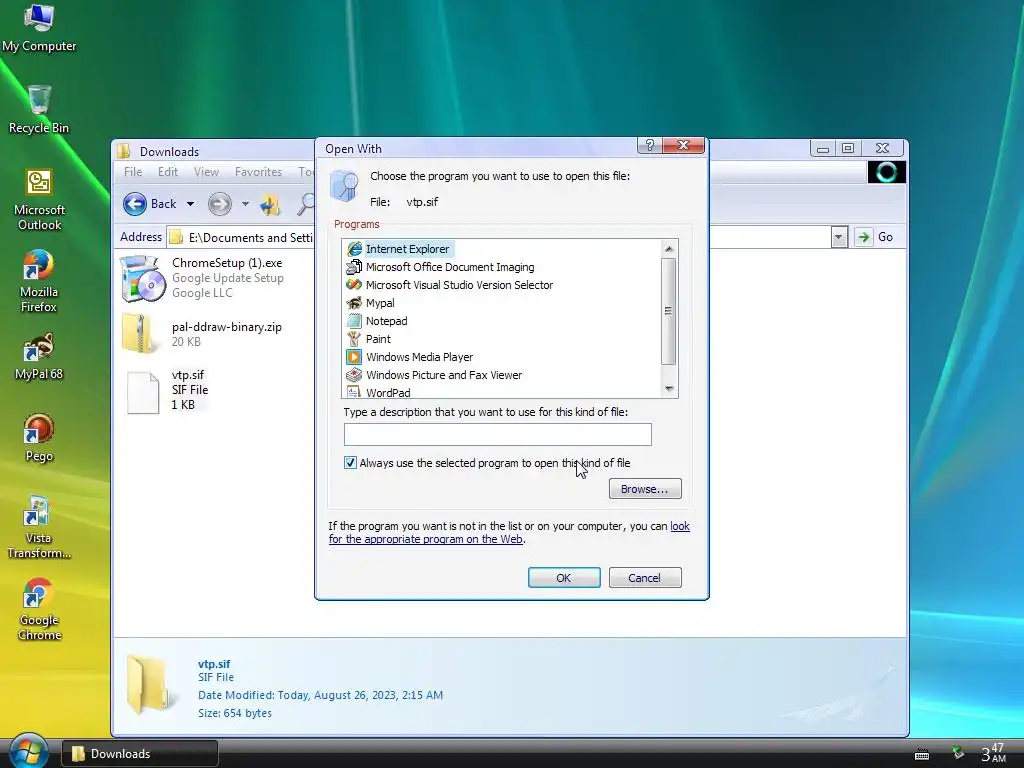Open My Computer desktop icon

point(39,27)
